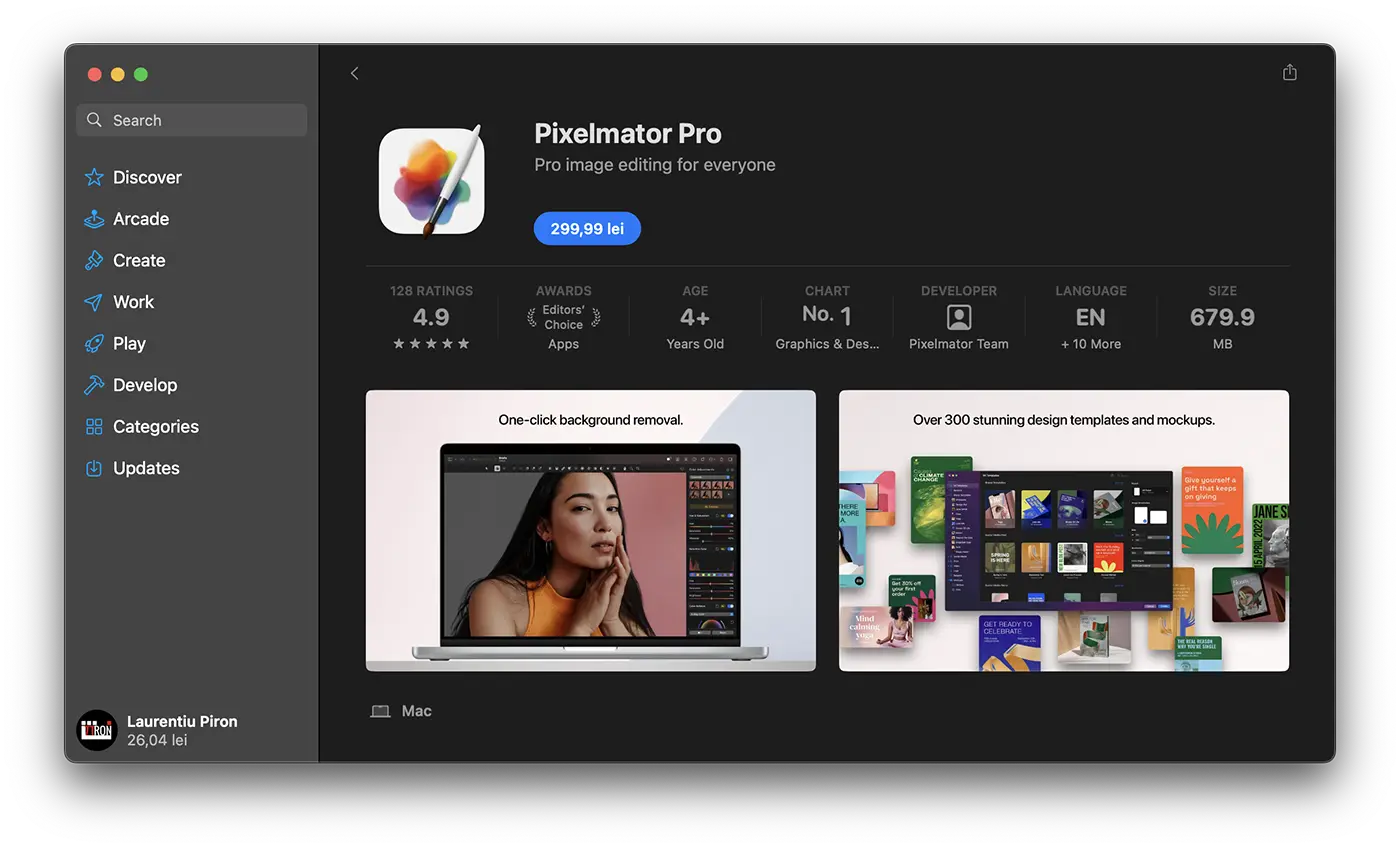This screenshot has height=848, width=1400.
Task: Click the Search input field
Action: [x=191, y=120]
